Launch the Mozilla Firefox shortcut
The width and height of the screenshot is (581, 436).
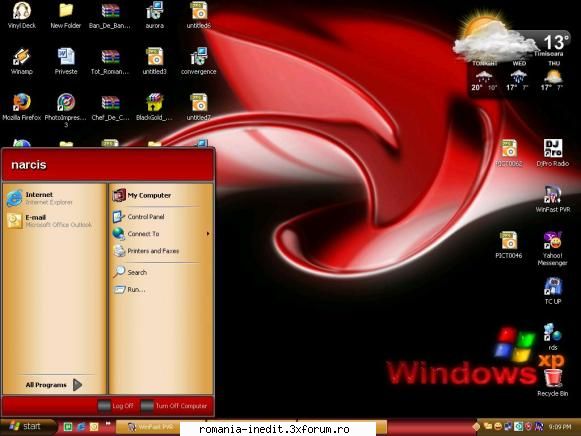click(21, 107)
